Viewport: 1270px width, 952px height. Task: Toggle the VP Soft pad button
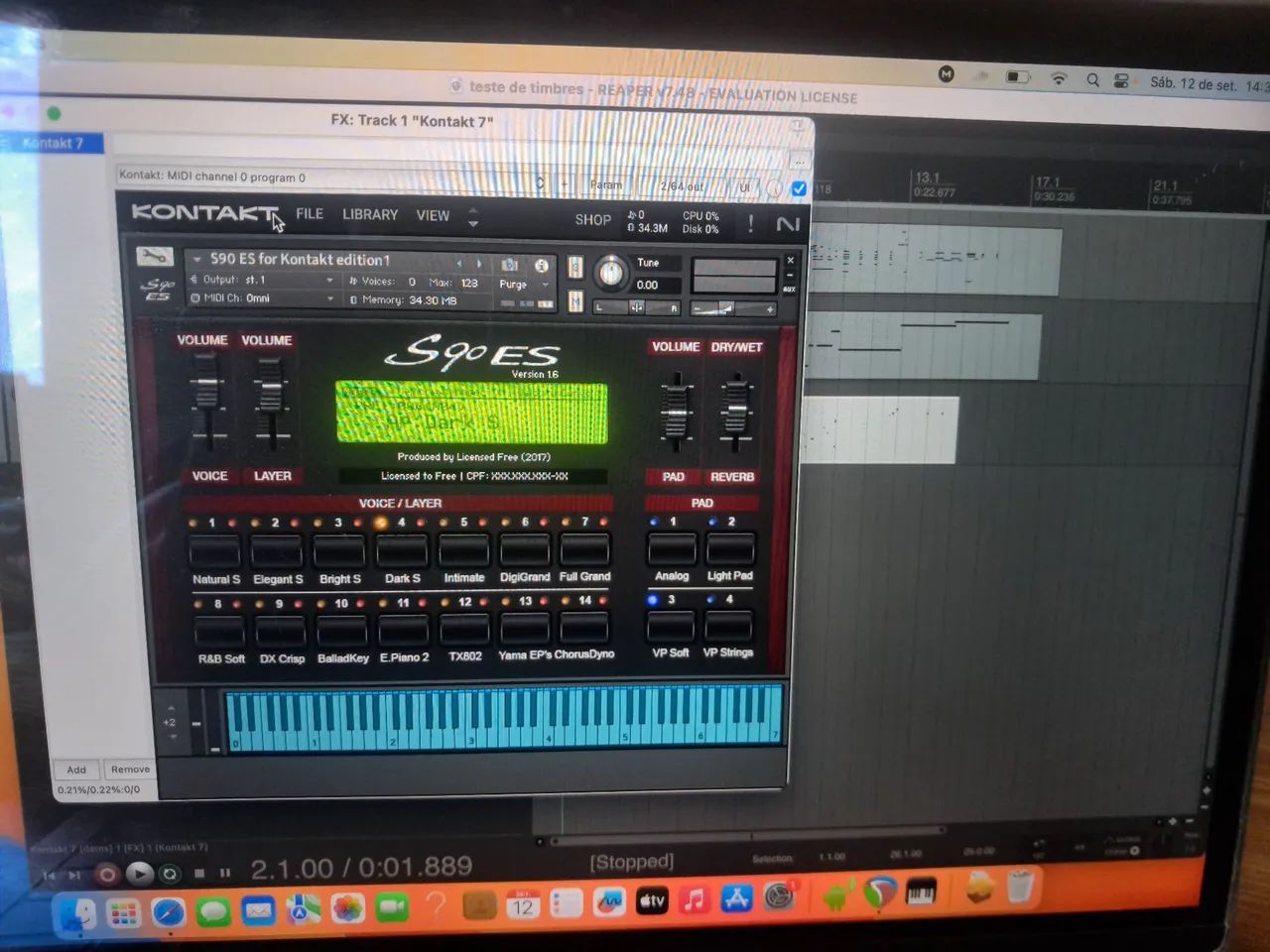click(x=671, y=626)
